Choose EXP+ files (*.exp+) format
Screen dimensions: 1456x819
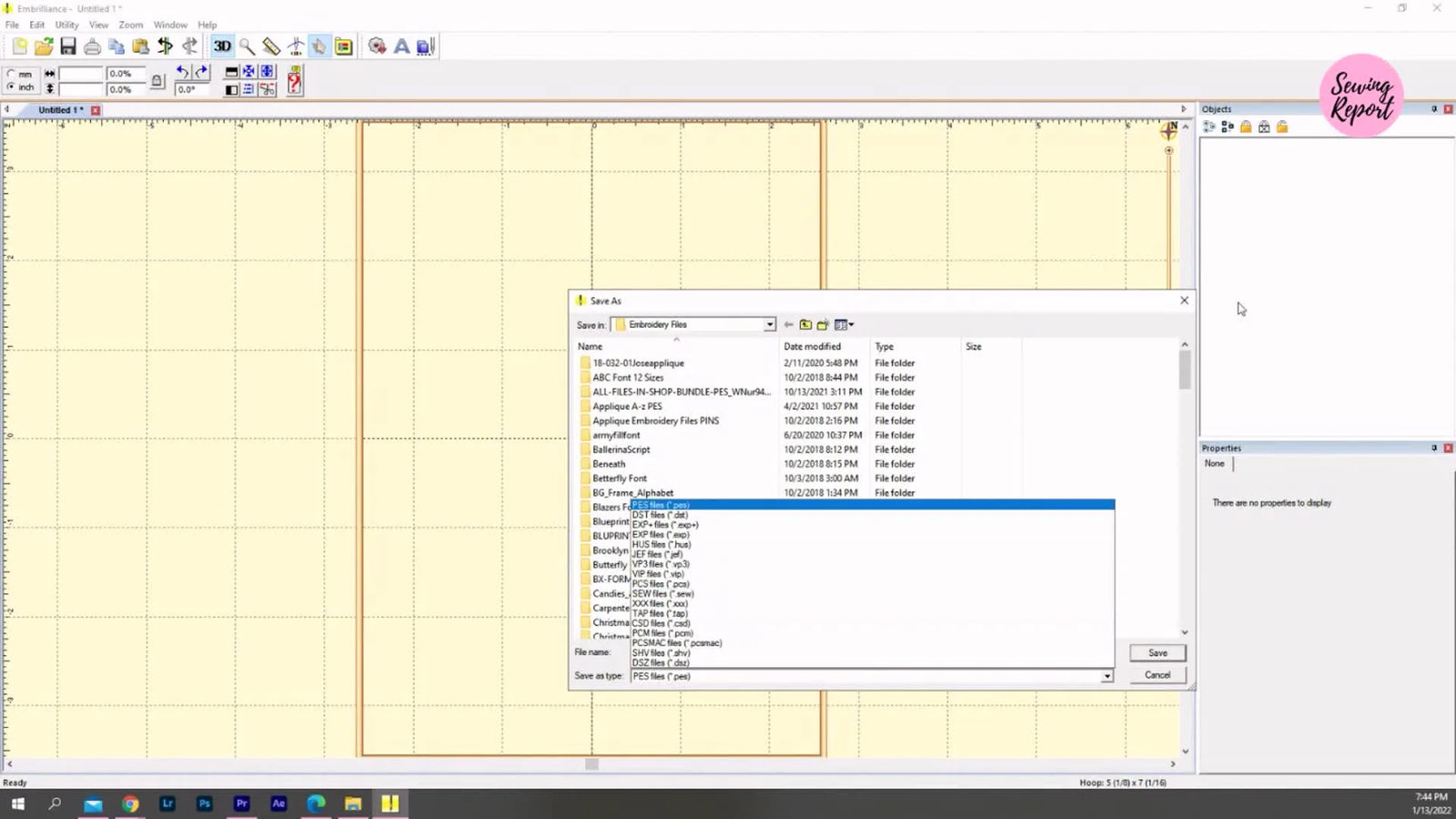tap(872, 525)
